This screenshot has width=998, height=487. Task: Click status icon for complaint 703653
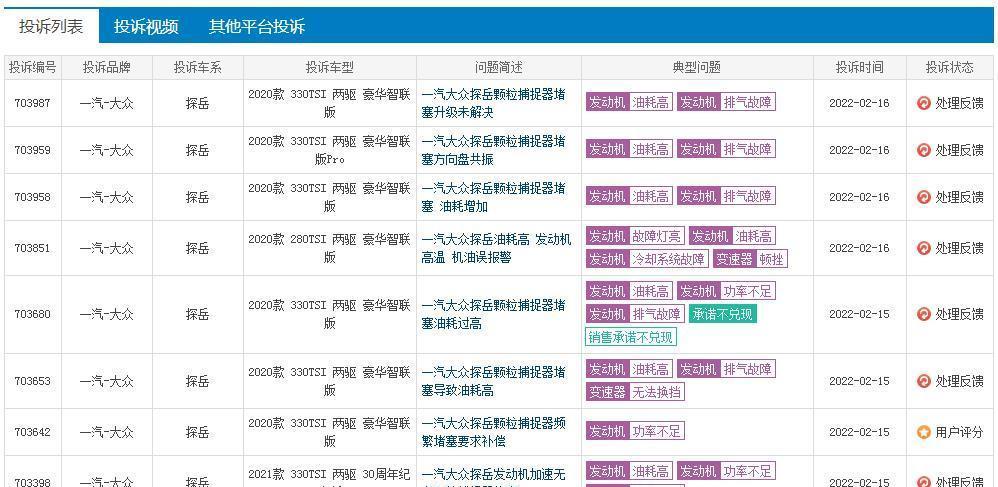click(924, 381)
